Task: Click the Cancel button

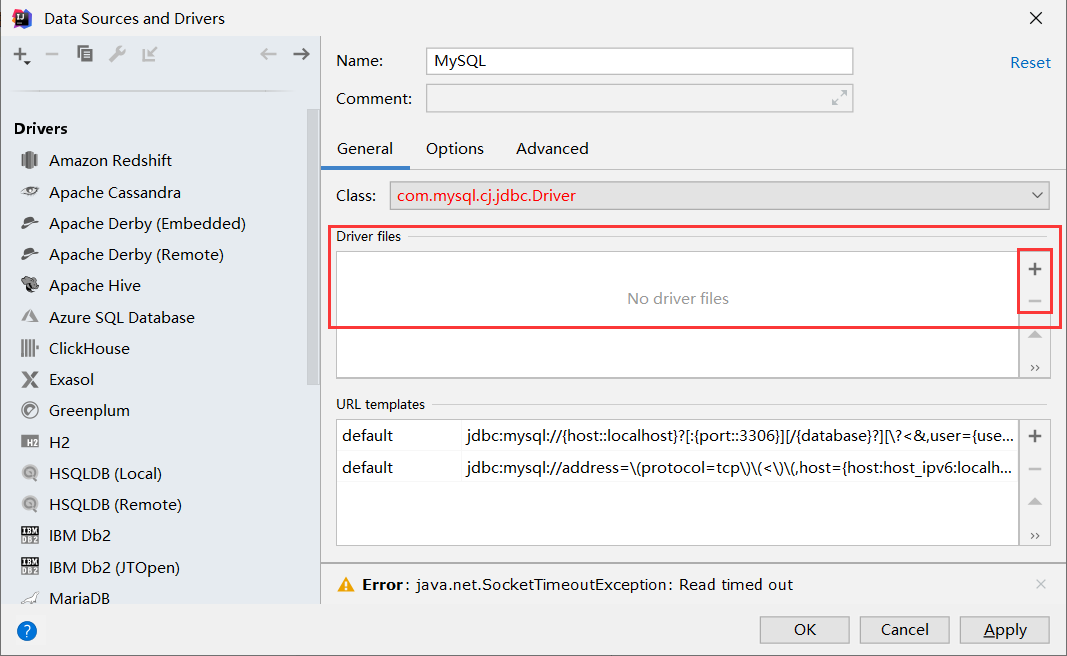Action: (x=904, y=629)
